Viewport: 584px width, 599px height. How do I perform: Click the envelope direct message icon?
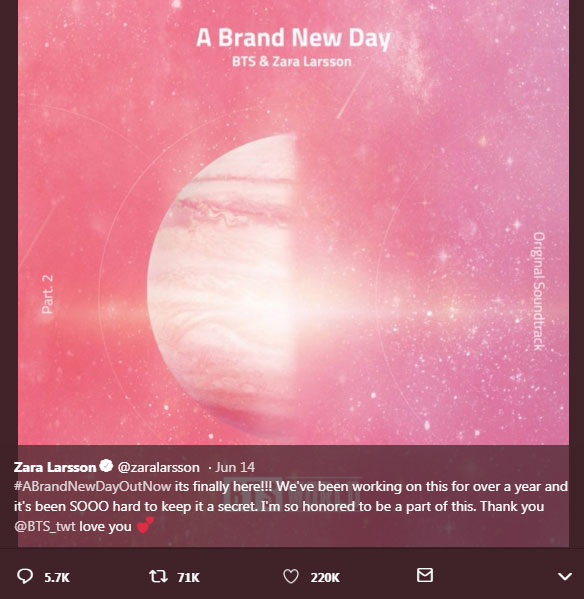click(x=425, y=575)
